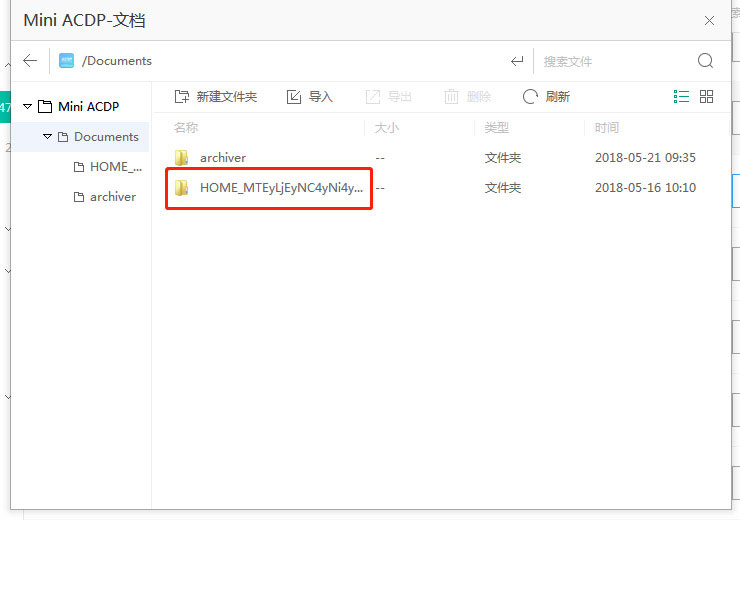
Task: Click the 名称 column header
Action: tap(186, 127)
